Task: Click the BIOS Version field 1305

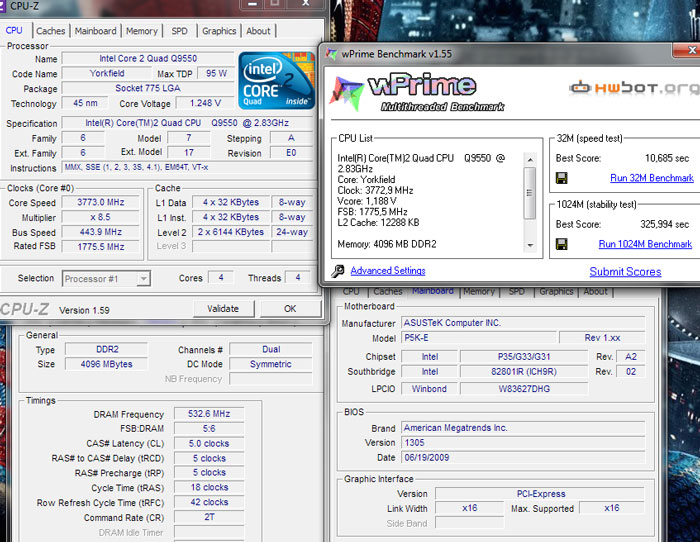Action: [x=523, y=442]
